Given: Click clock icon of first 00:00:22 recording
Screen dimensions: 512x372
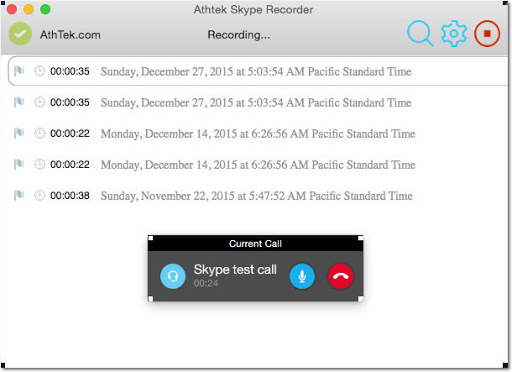Looking at the screenshot, I should point(39,133).
